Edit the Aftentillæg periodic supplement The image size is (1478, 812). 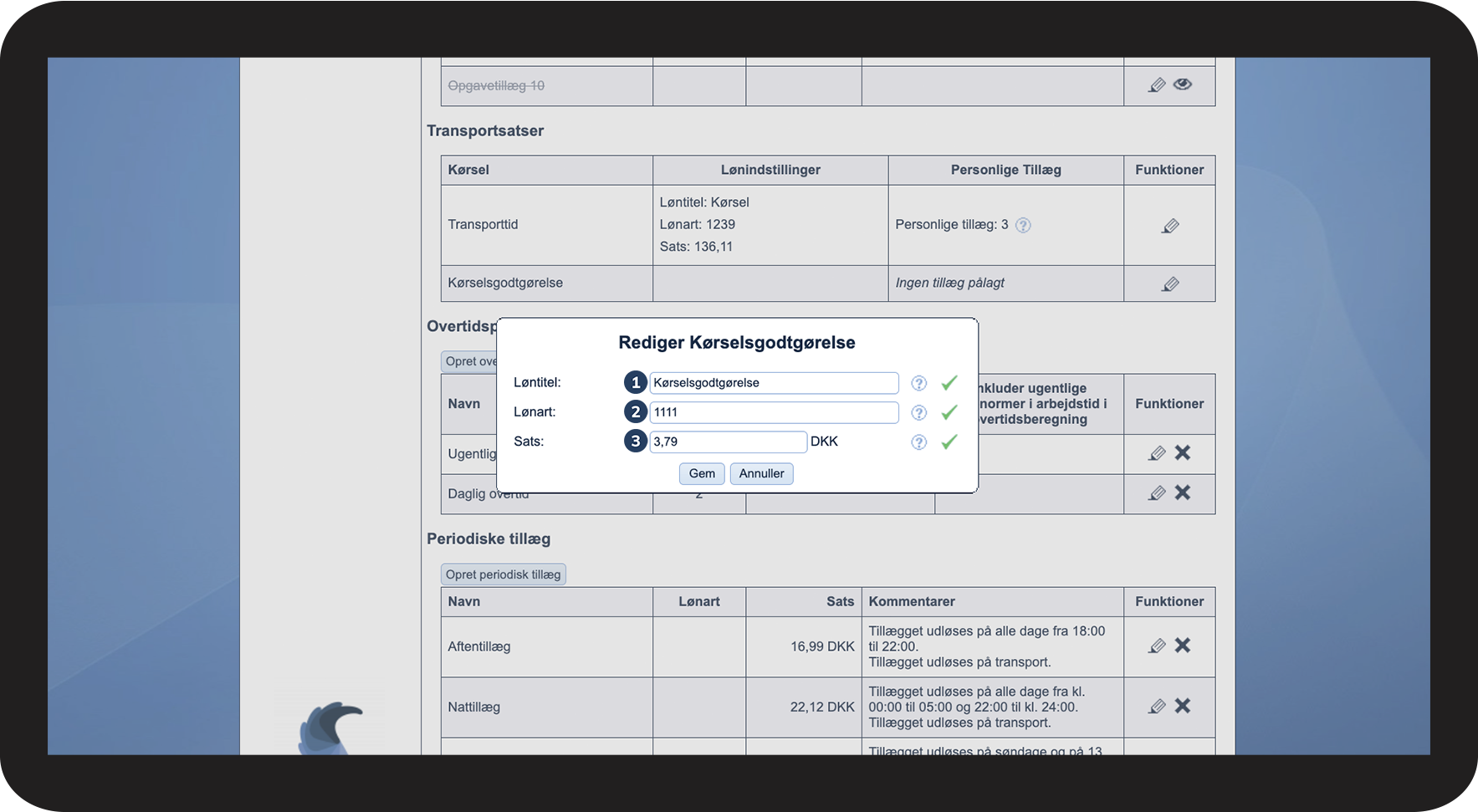(x=1157, y=646)
